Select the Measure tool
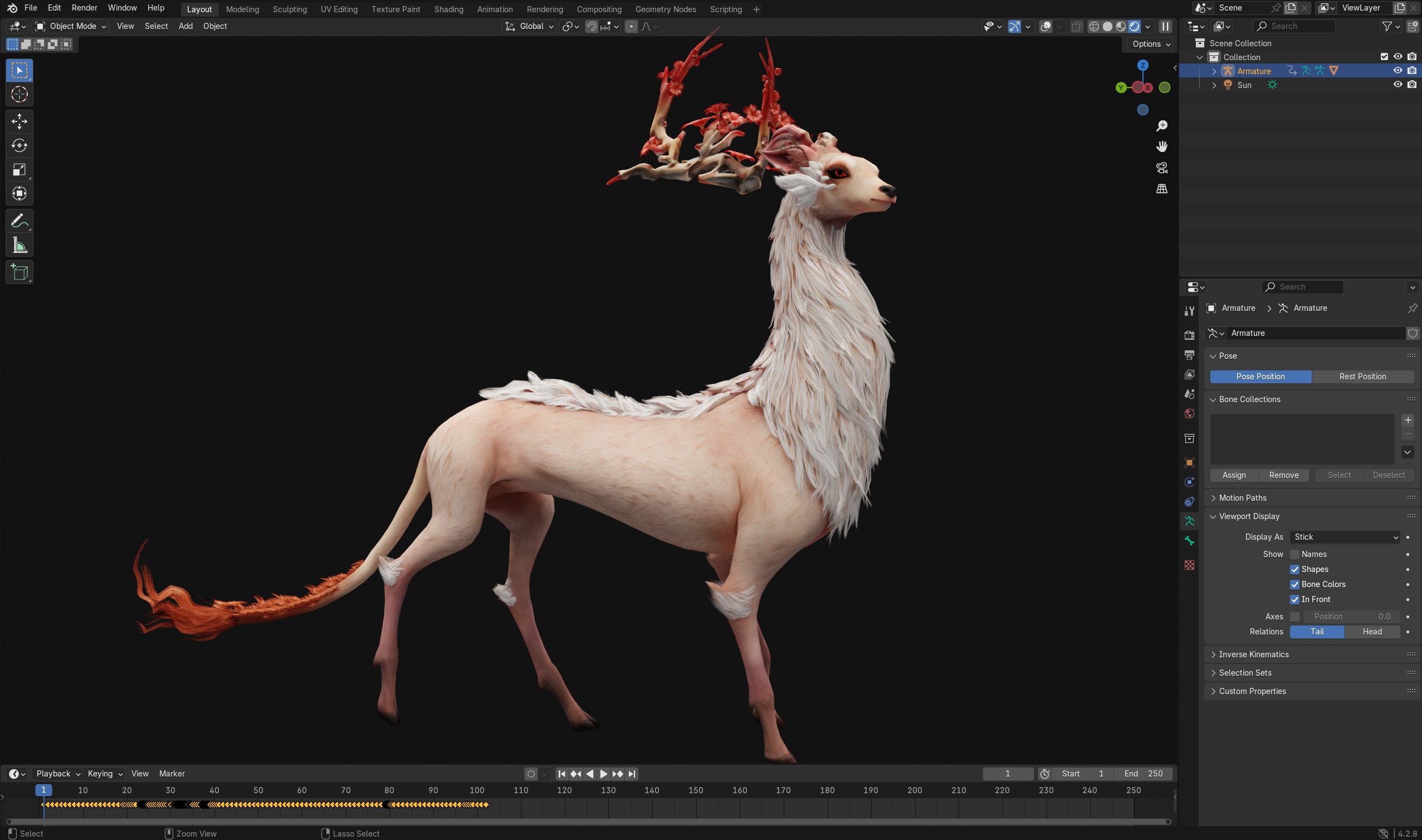The image size is (1422, 840). (19, 246)
